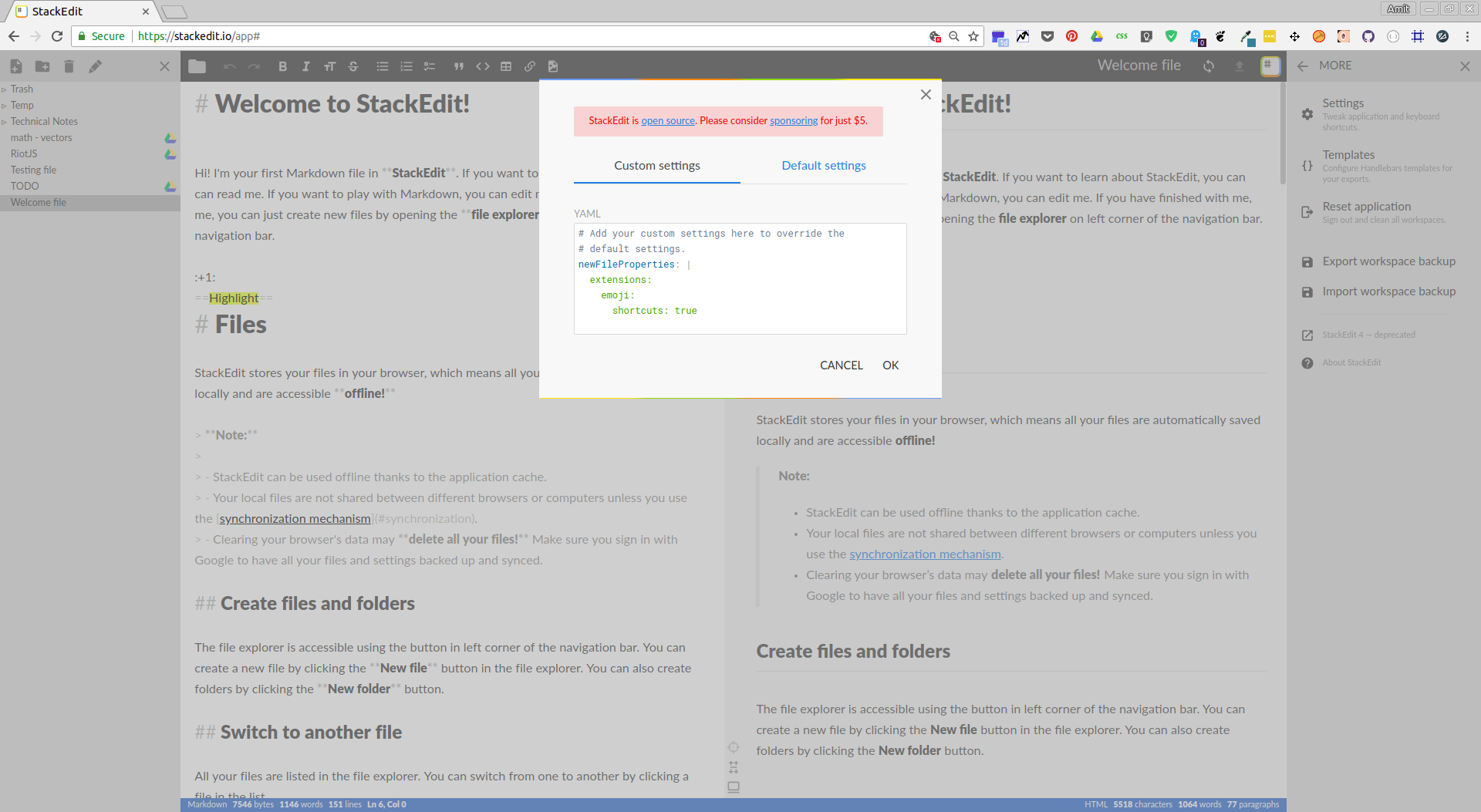This screenshot has width=1481, height=812.
Task: Close the MORE side panel
Action: tap(1465, 66)
